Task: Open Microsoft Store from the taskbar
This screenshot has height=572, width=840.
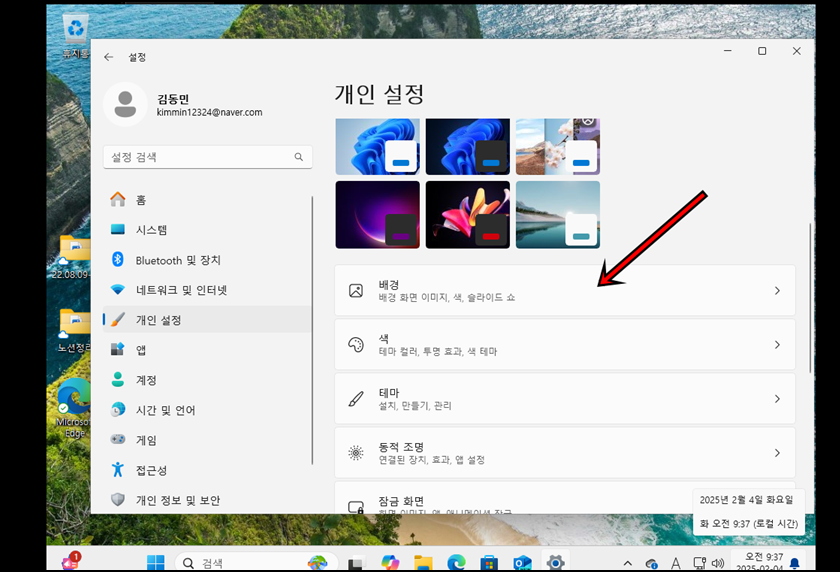Action: click(489, 563)
